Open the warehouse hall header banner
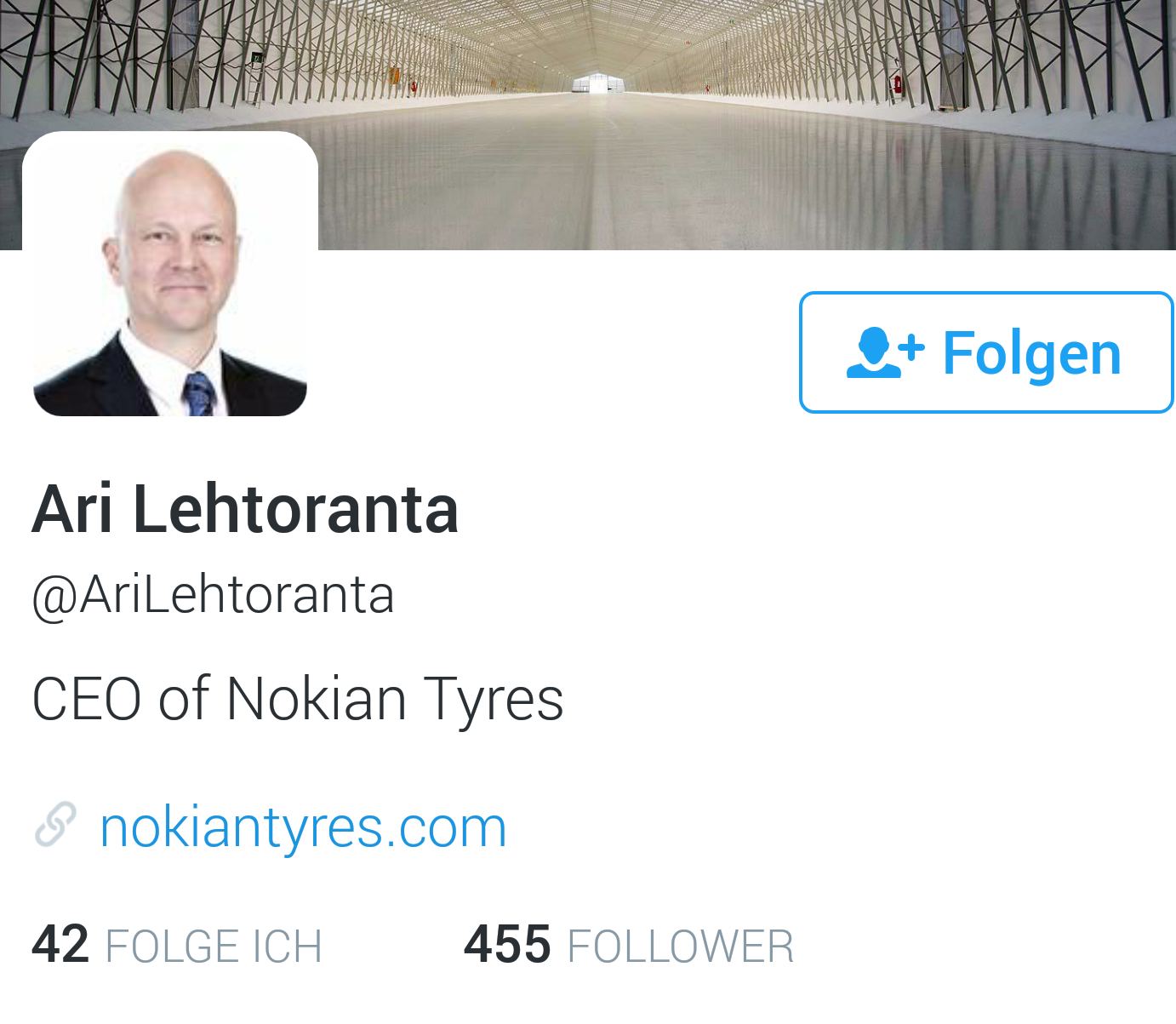1176x1024 pixels. coord(588,125)
